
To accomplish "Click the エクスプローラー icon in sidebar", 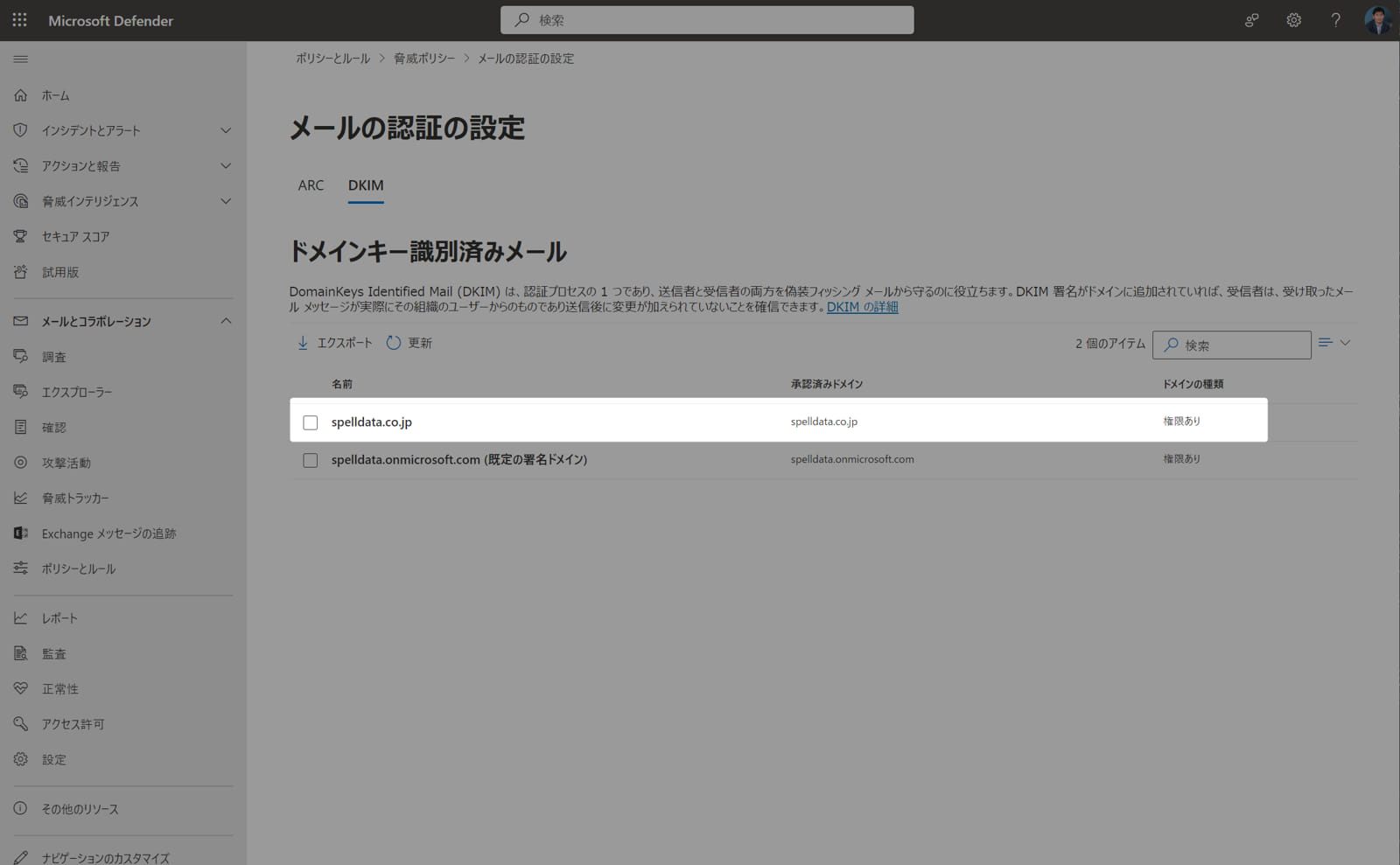I will pos(20,392).
